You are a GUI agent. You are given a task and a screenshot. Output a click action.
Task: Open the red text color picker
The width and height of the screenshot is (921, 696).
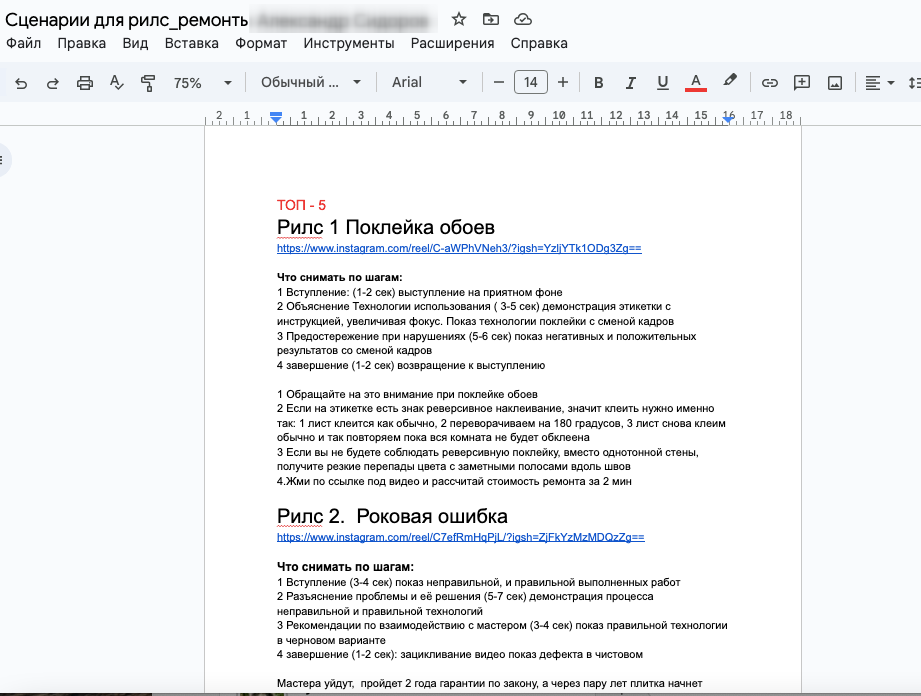click(695, 82)
